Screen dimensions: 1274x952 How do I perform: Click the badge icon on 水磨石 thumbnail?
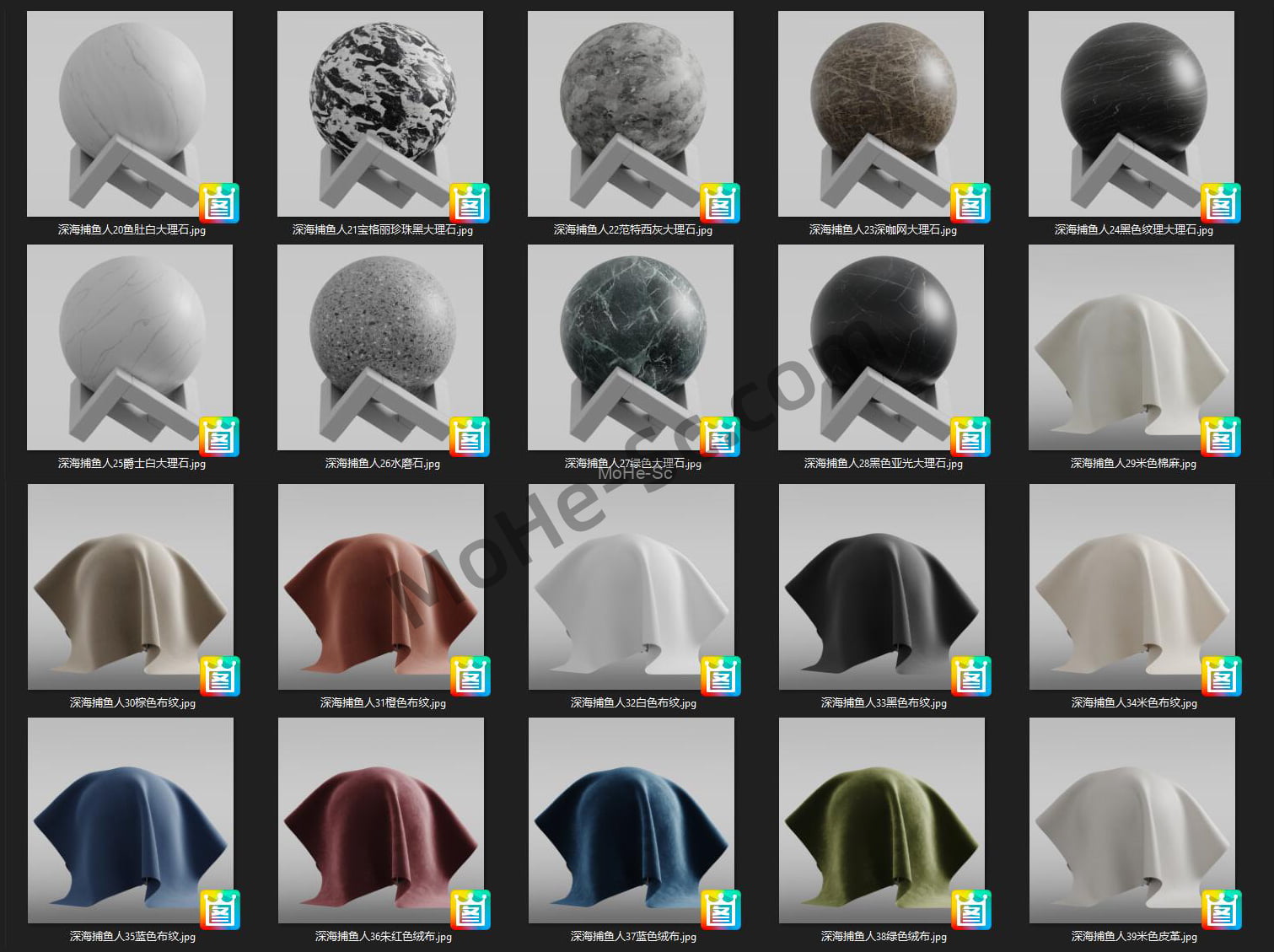click(470, 437)
